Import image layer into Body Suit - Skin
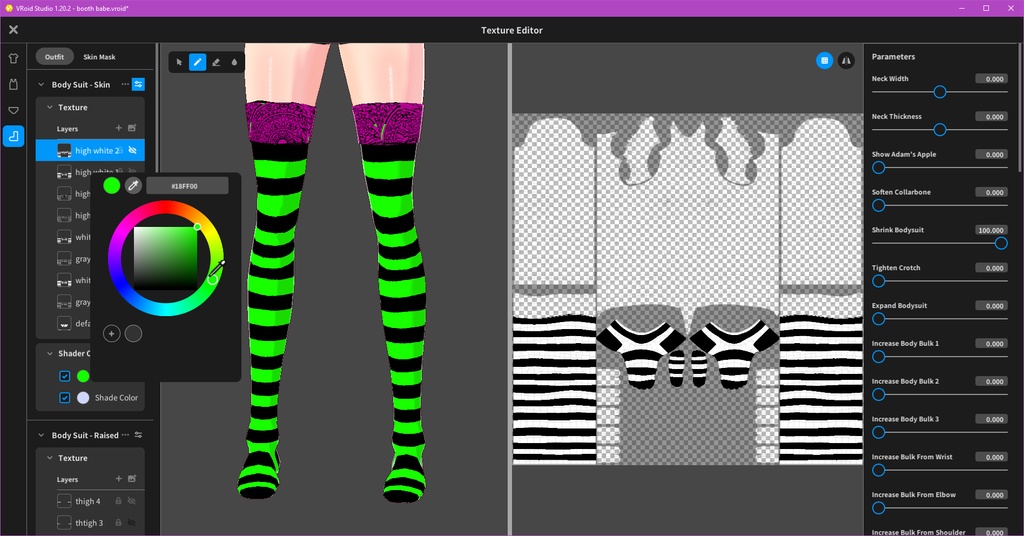 [132, 128]
